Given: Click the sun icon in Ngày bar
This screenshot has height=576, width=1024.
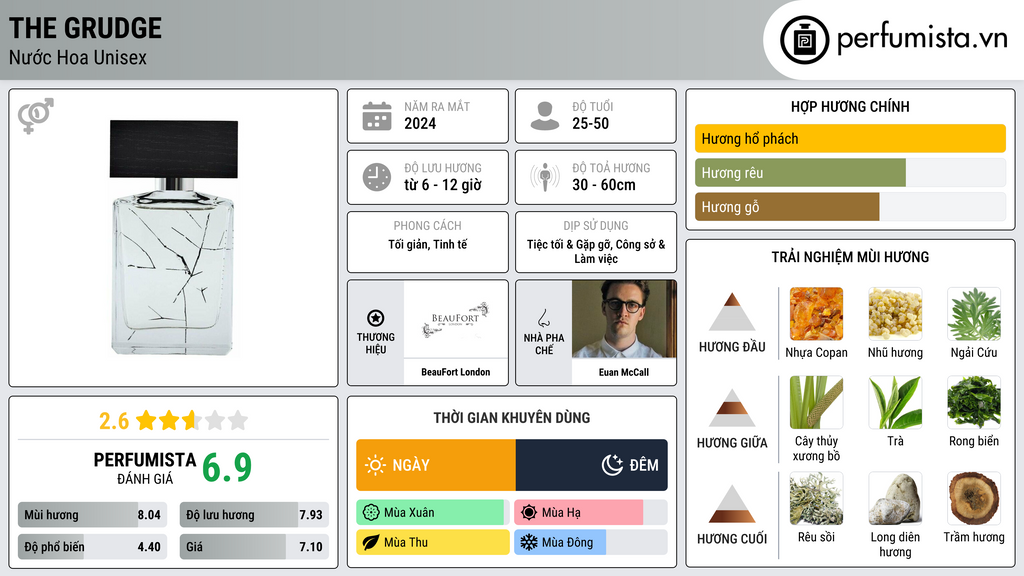Looking at the screenshot, I should click(x=375, y=465).
